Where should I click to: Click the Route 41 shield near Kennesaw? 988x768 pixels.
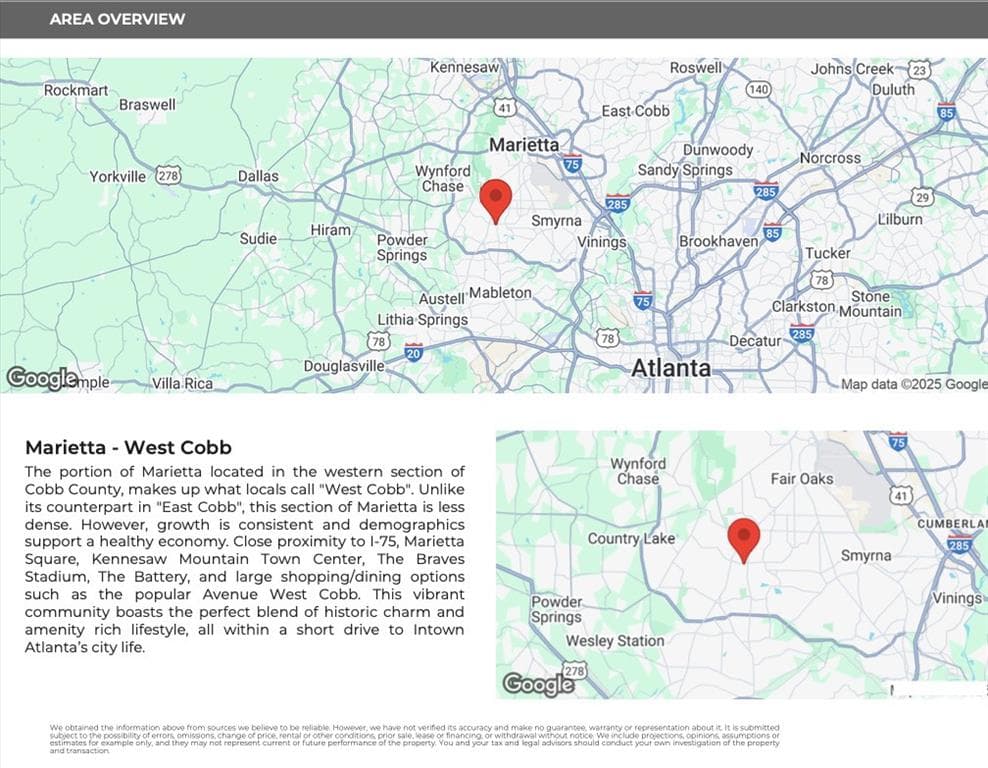pos(504,108)
